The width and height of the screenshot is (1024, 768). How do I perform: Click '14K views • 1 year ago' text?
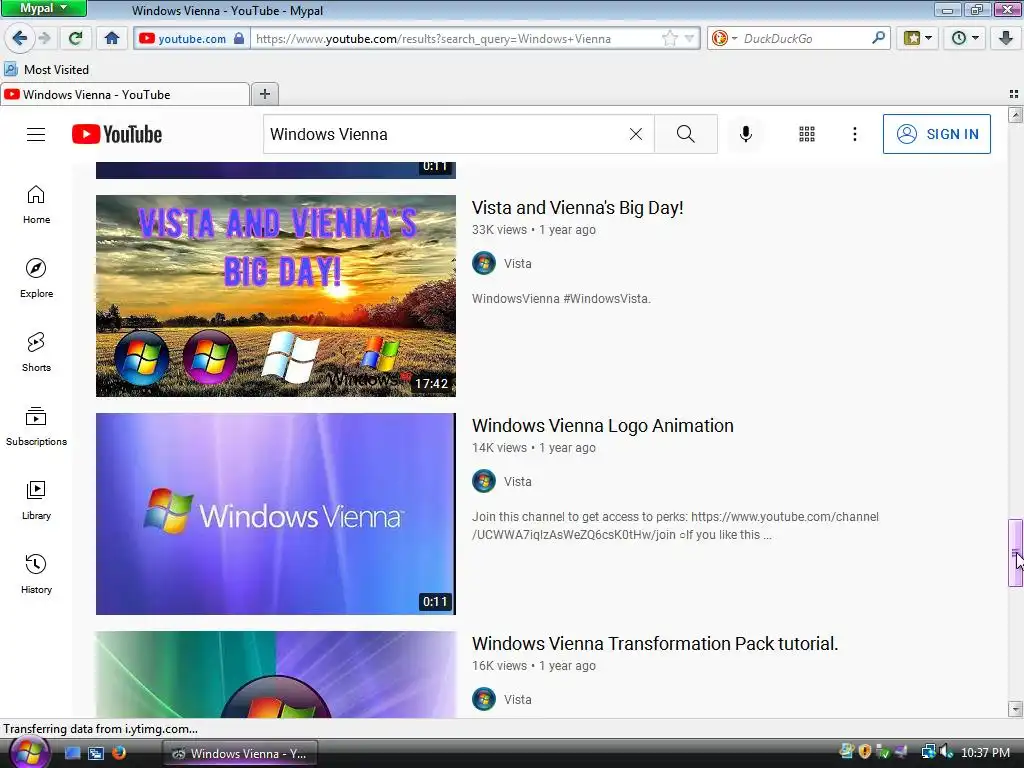[x=534, y=448]
